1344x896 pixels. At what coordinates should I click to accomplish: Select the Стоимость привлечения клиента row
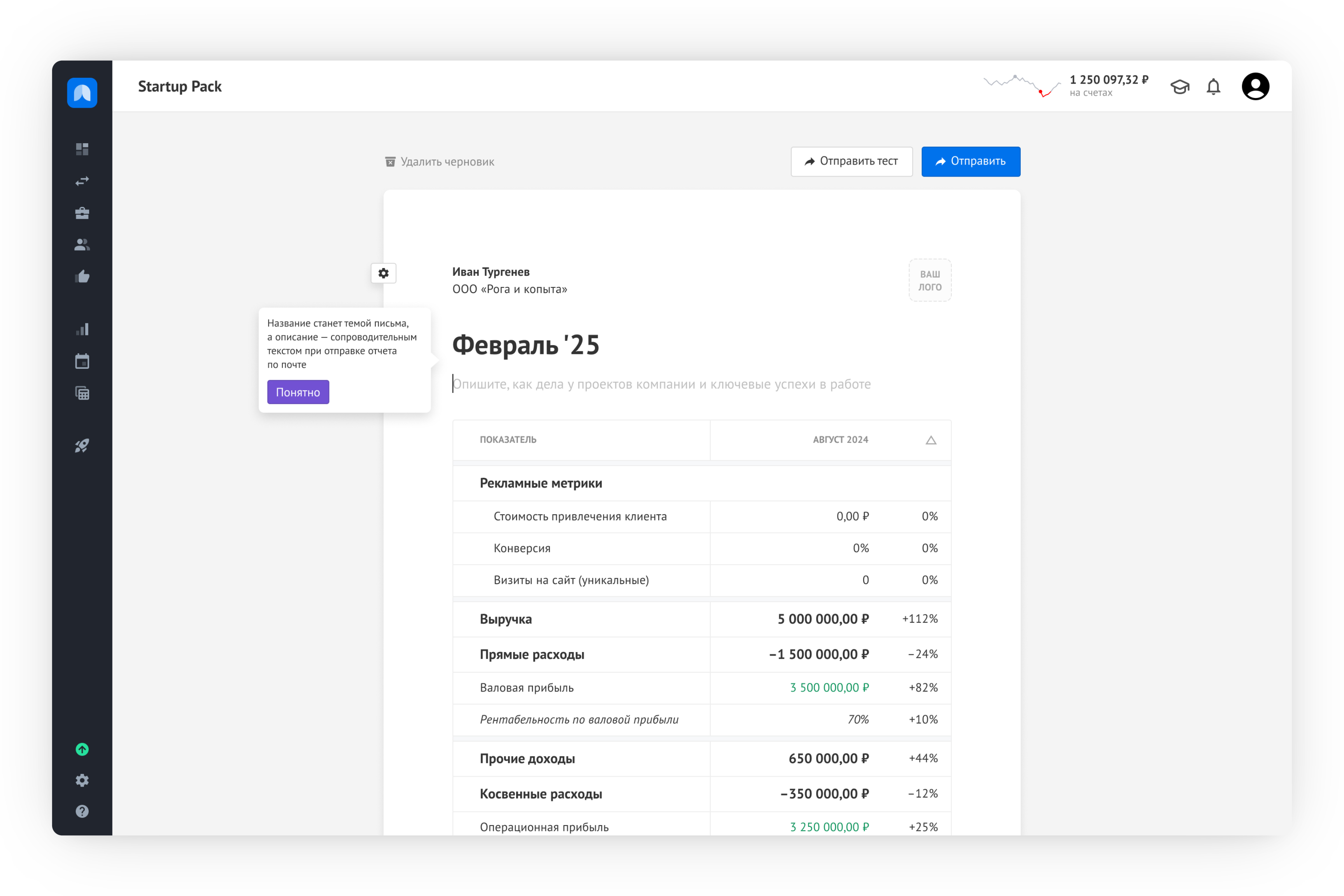pos(701,517)
